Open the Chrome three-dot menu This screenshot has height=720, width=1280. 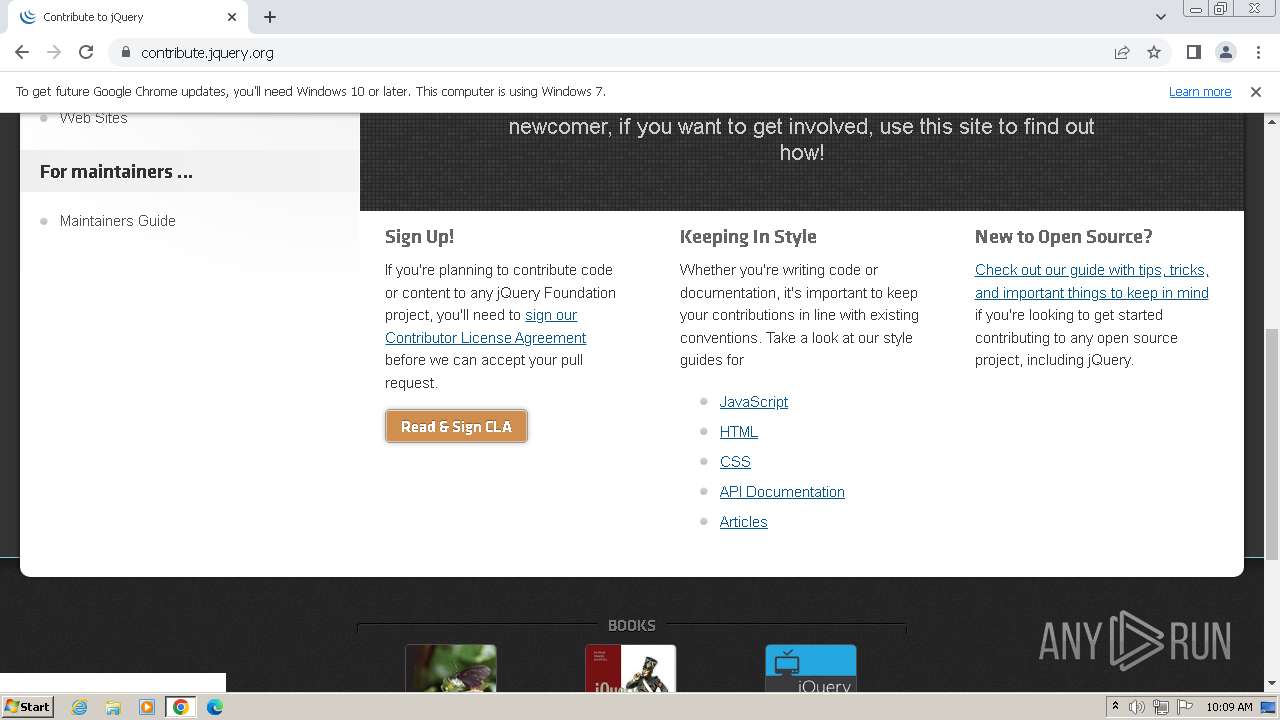click(1258, 52)
